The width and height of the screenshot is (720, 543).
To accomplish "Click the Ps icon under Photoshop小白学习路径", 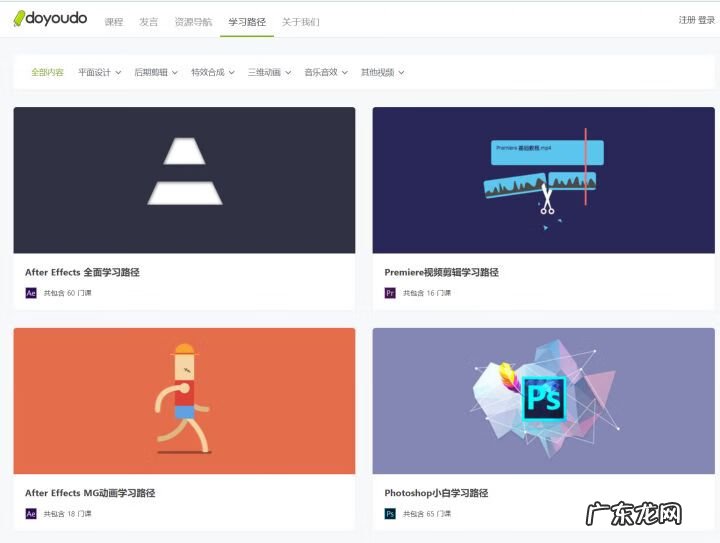I will click(x=390, y=514).
